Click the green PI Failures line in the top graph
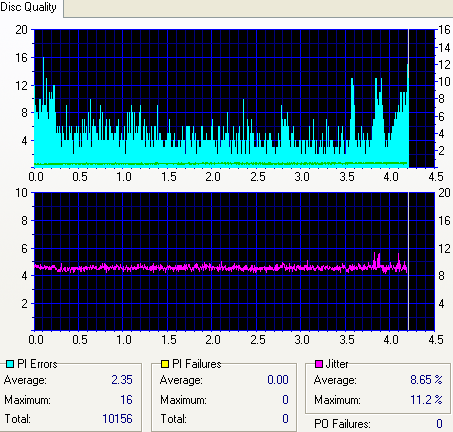This screenshot has width=453, height=432. pos(220,163)
